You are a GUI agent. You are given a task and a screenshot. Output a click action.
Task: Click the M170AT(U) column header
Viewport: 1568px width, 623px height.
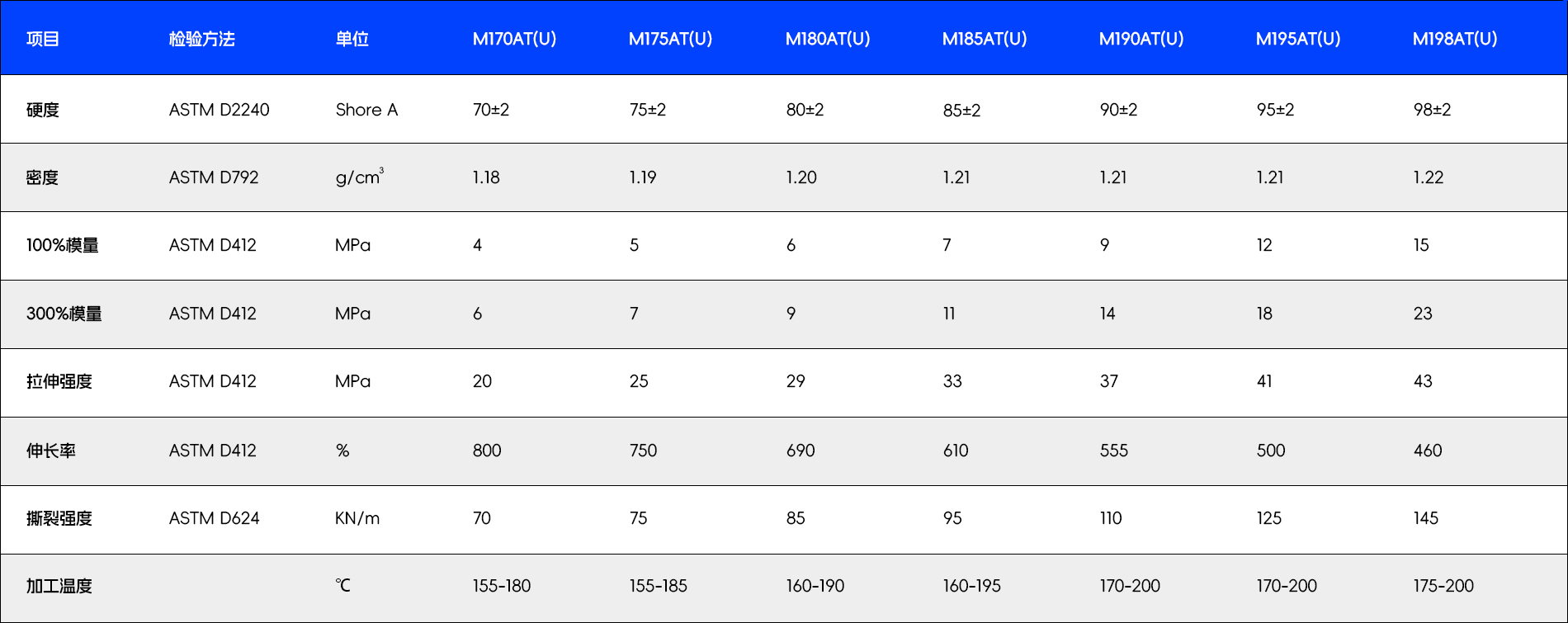(x=514, y=39)
